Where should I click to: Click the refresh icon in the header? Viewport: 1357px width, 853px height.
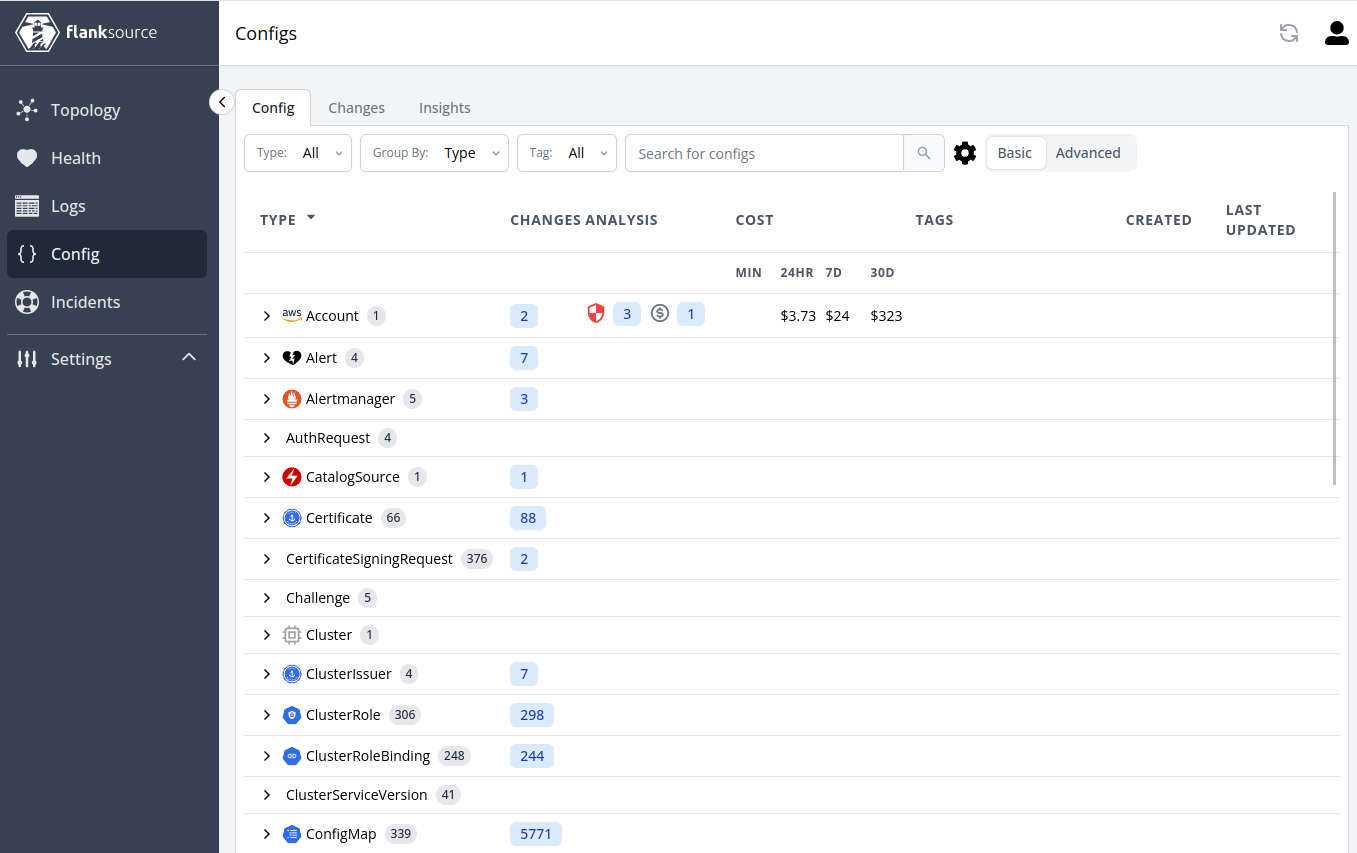click(x=1289, y=33)
